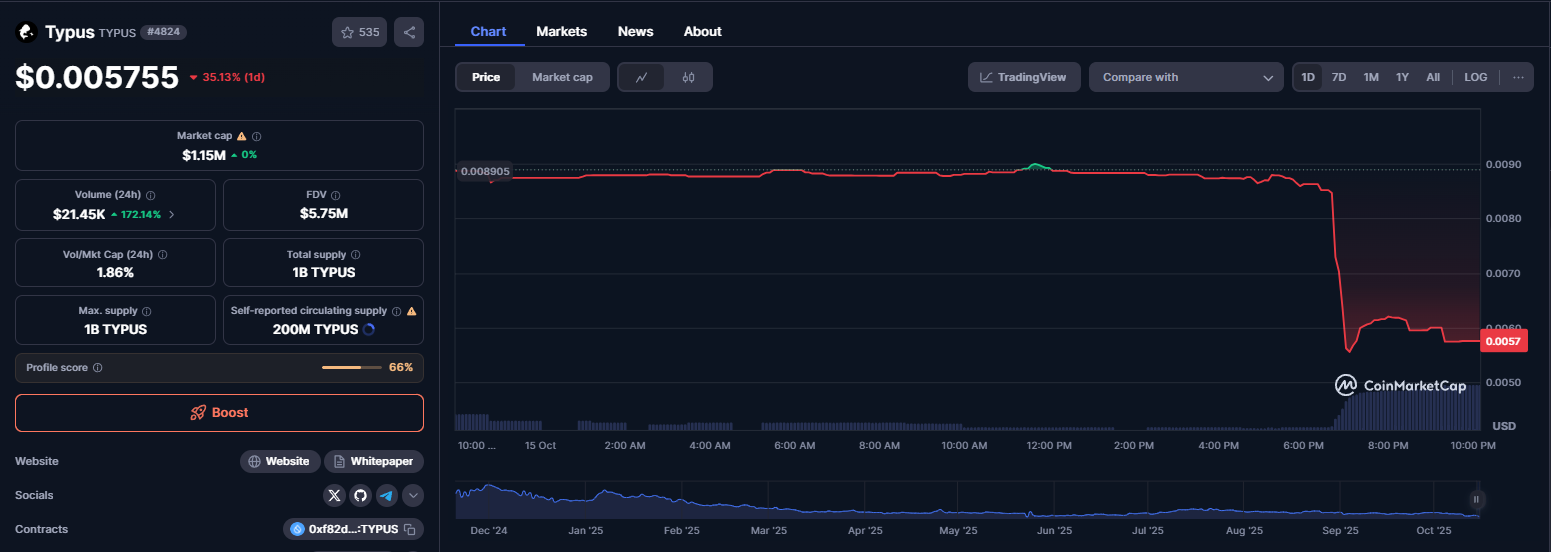1551x552 pixels.
Task: Select the 7D time range
Action: pyautogui.click(x=1338, y=77)
